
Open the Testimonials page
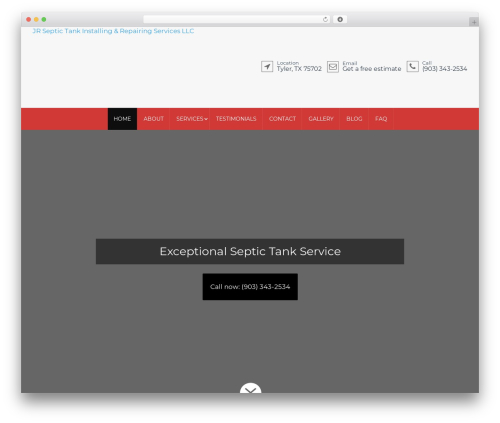pos(236,119)
